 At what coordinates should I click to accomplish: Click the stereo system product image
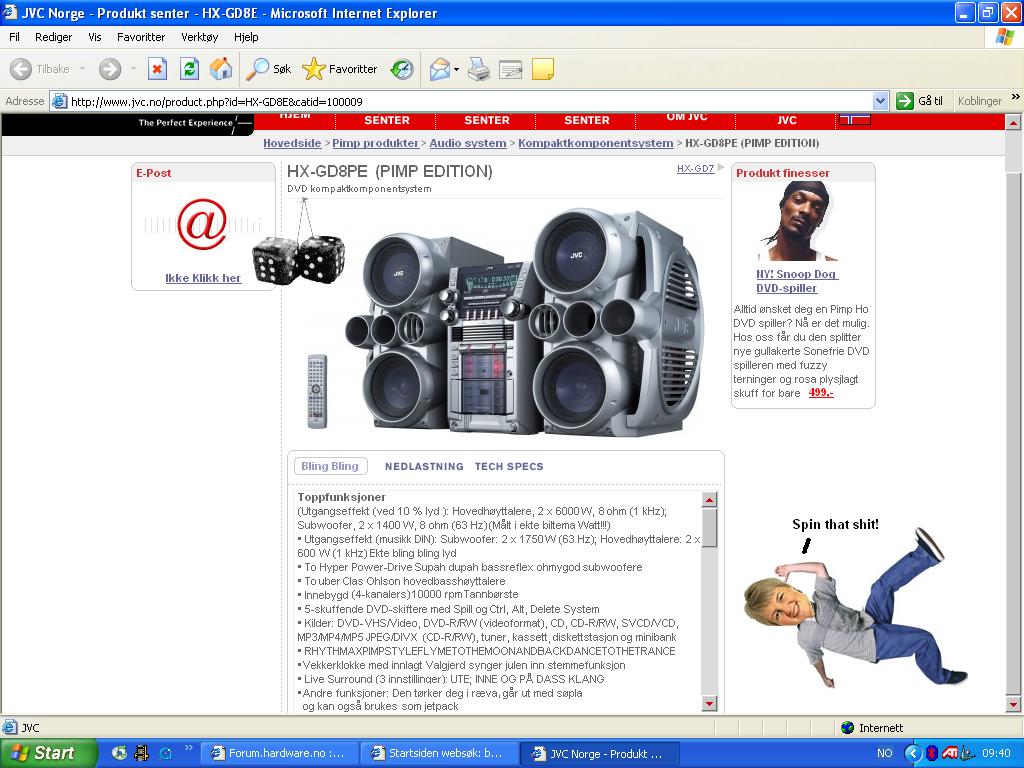[x=524, y=323]
